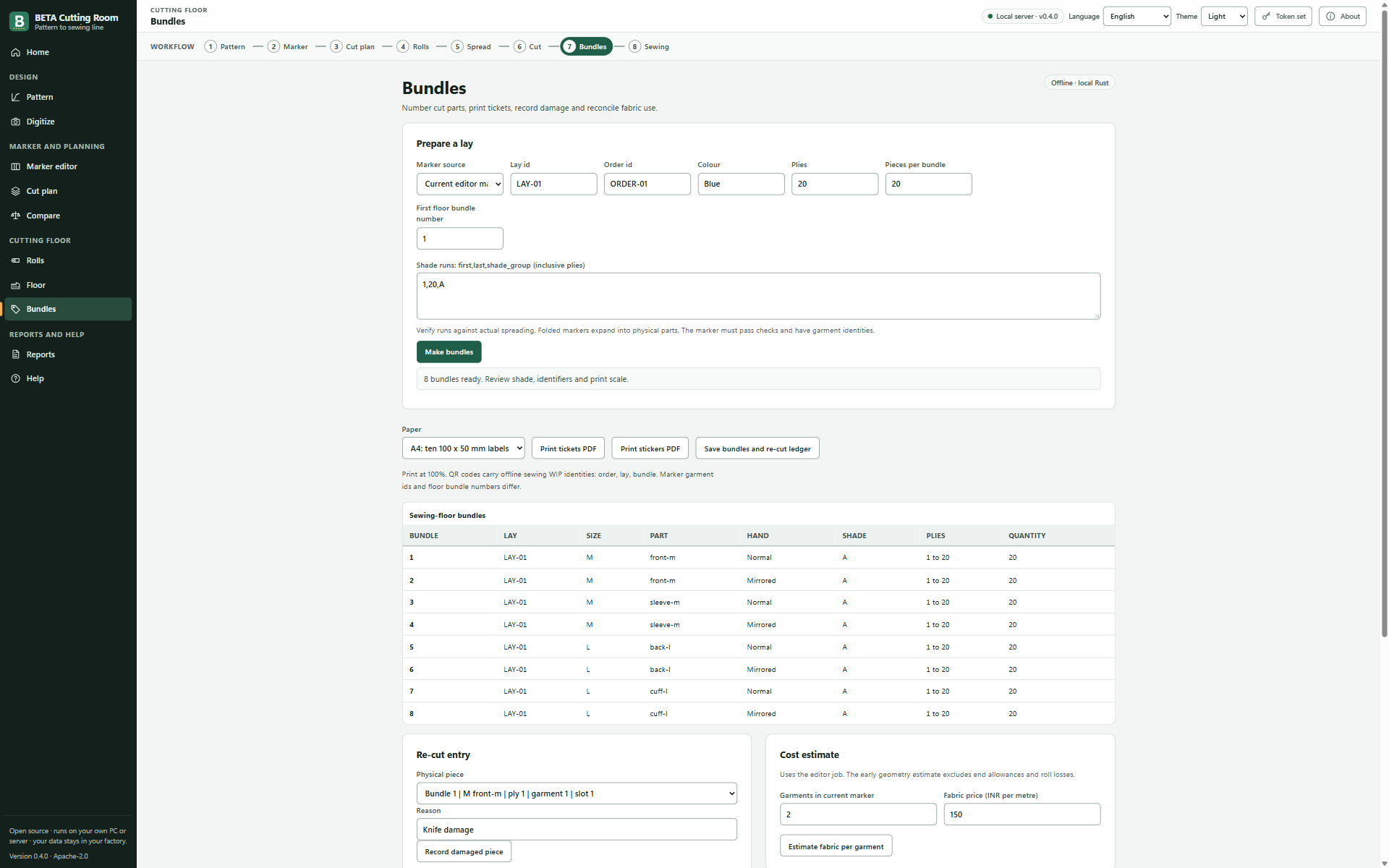
Task: Click Print stickers PDF
Action: click(650, 448)
